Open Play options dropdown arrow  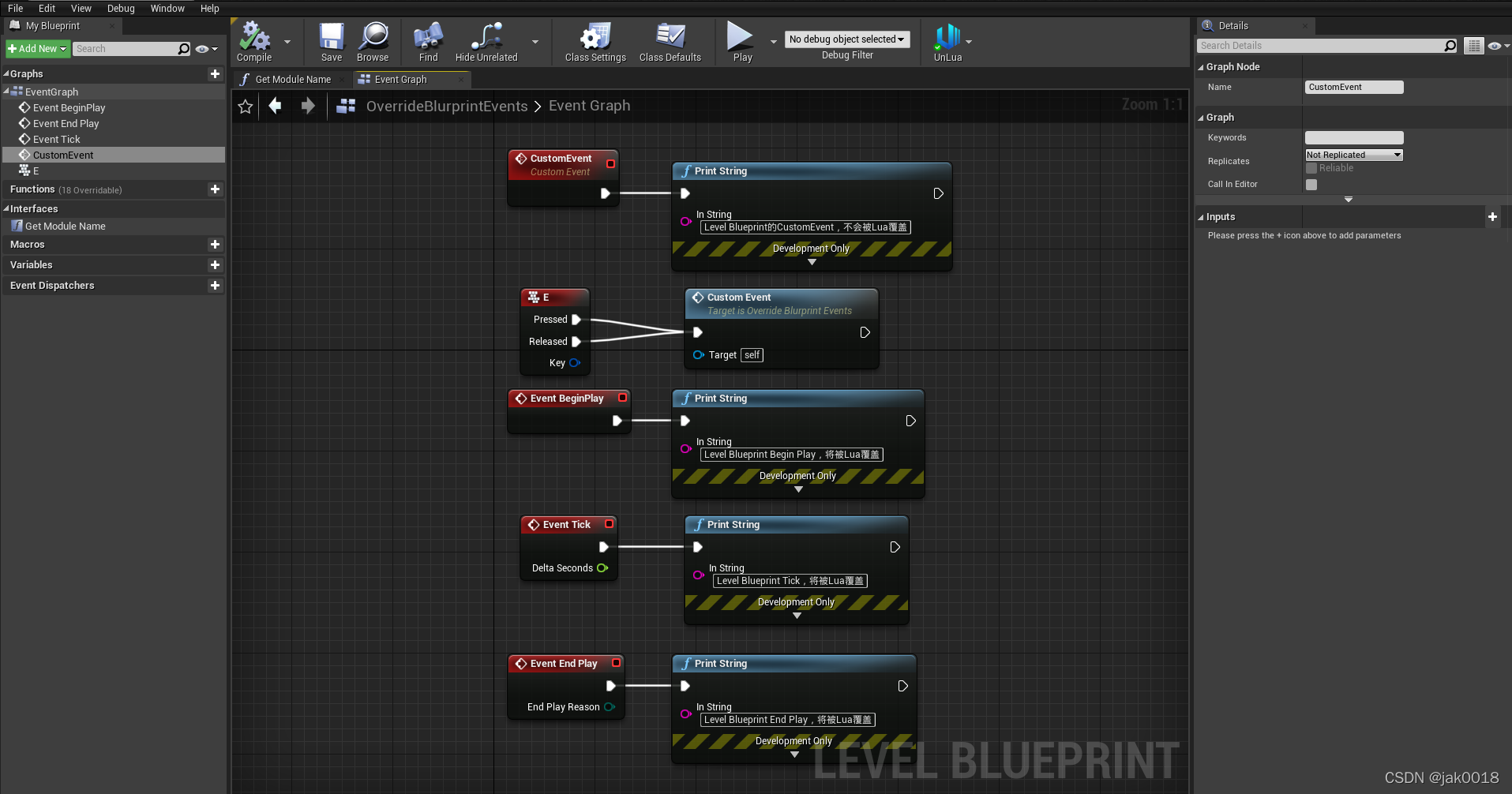click(x=773, y=42)
